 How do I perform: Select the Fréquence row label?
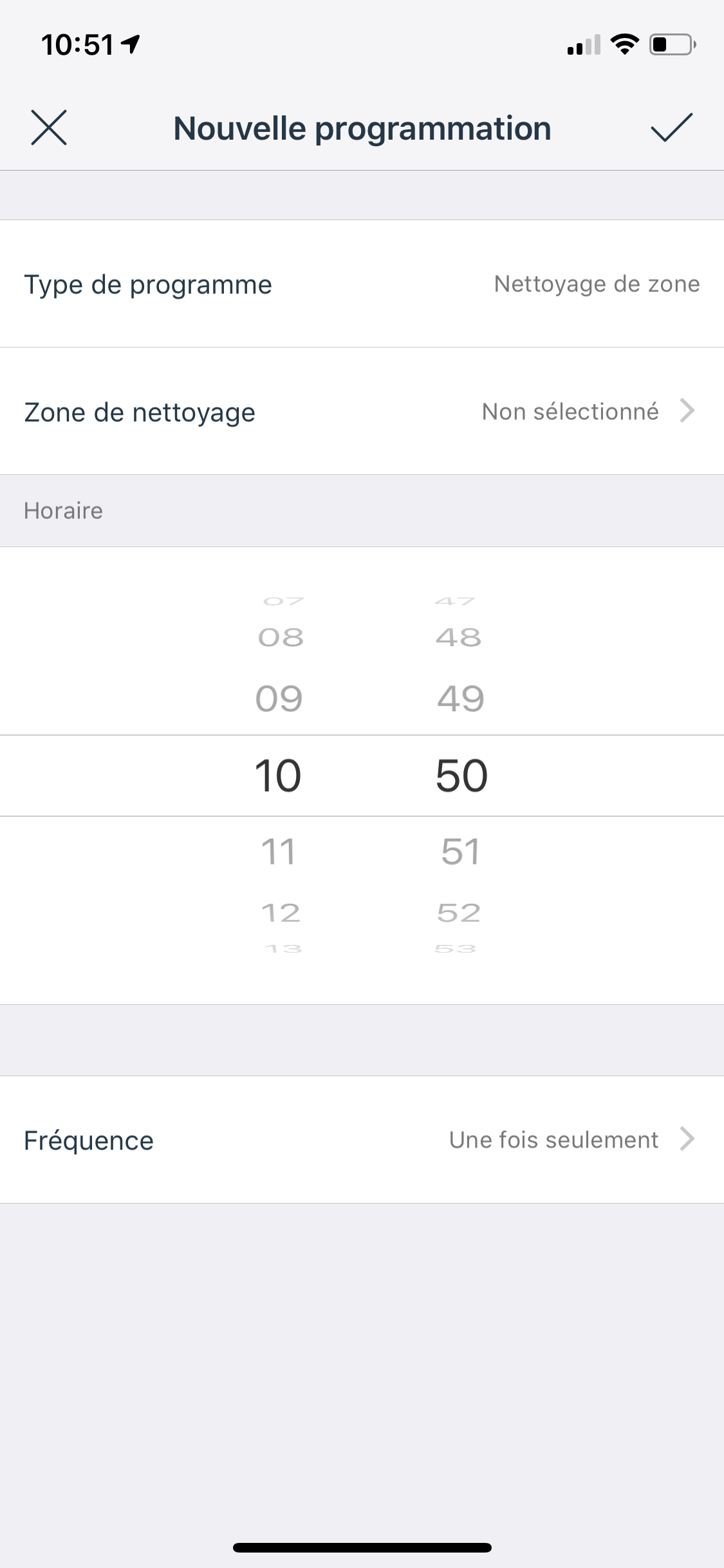(x=89, y=1141)
